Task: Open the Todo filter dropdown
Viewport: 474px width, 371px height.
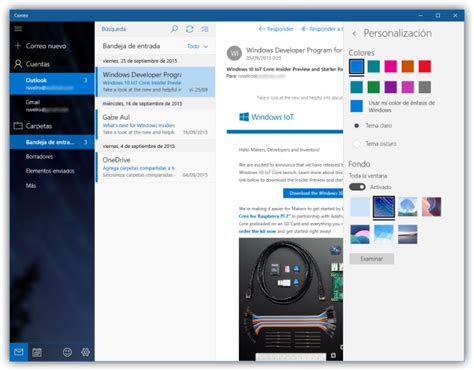Action: [x=197, y=46]
